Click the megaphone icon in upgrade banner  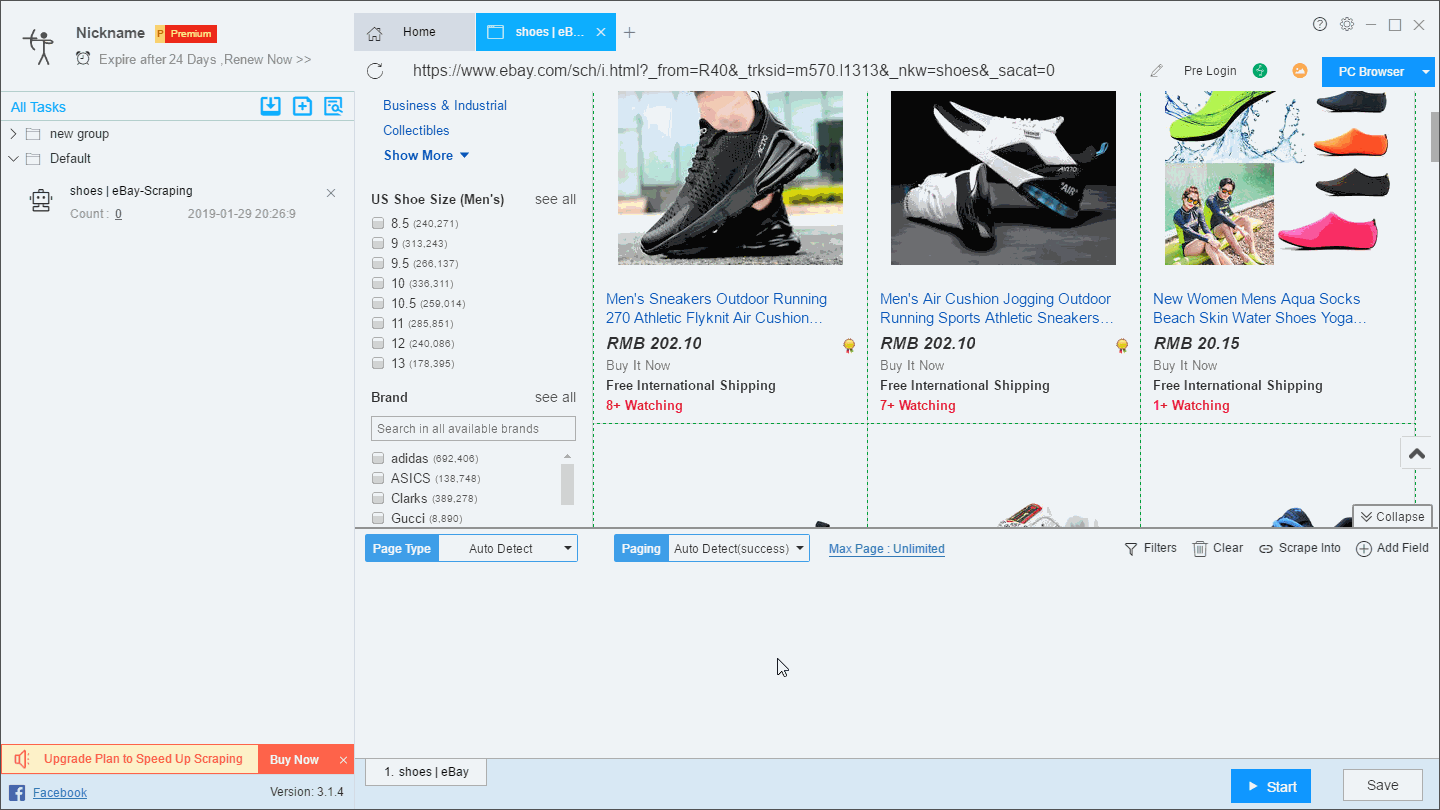22,759
